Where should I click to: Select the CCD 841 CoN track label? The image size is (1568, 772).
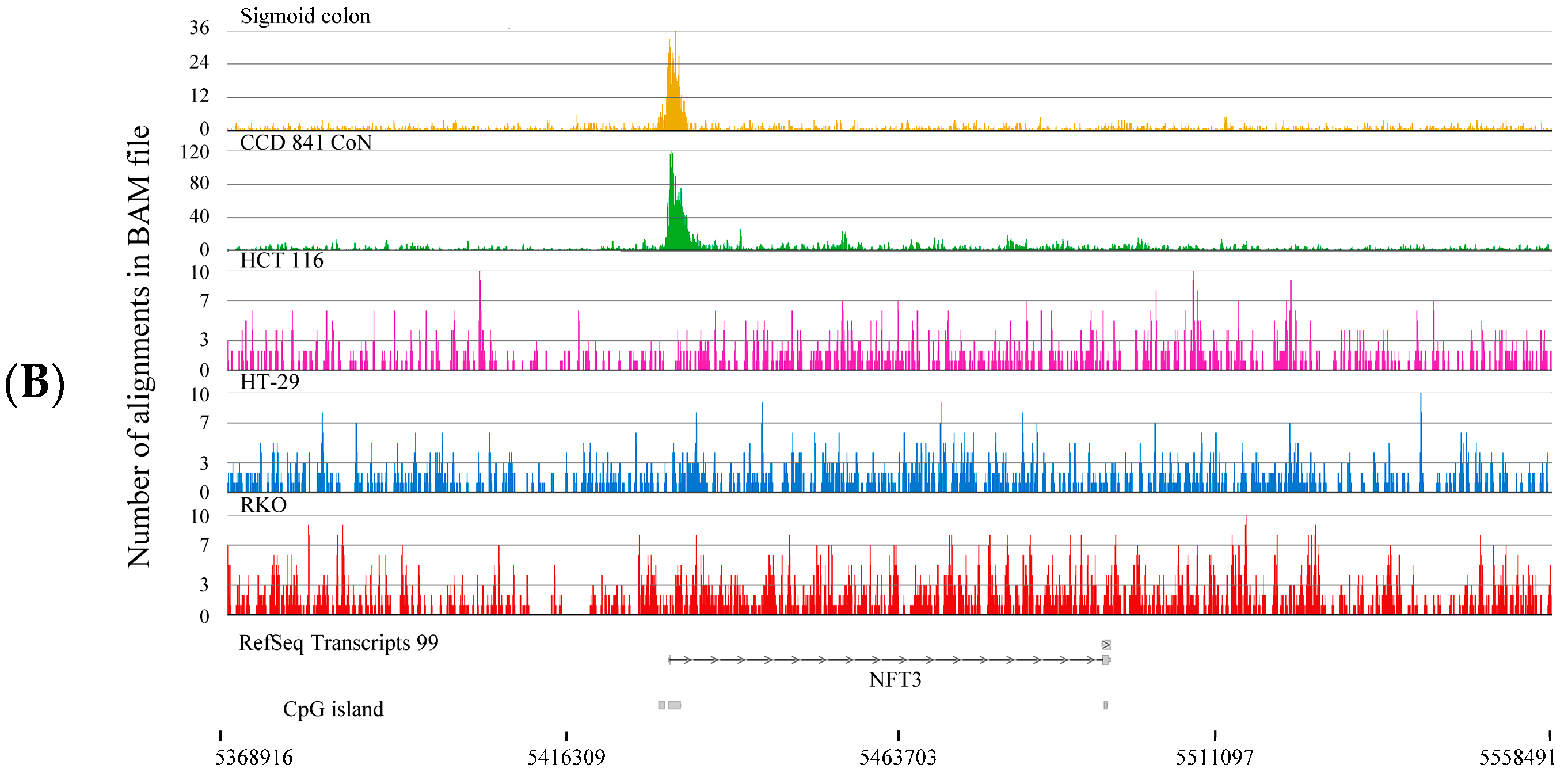coord(306,142)
